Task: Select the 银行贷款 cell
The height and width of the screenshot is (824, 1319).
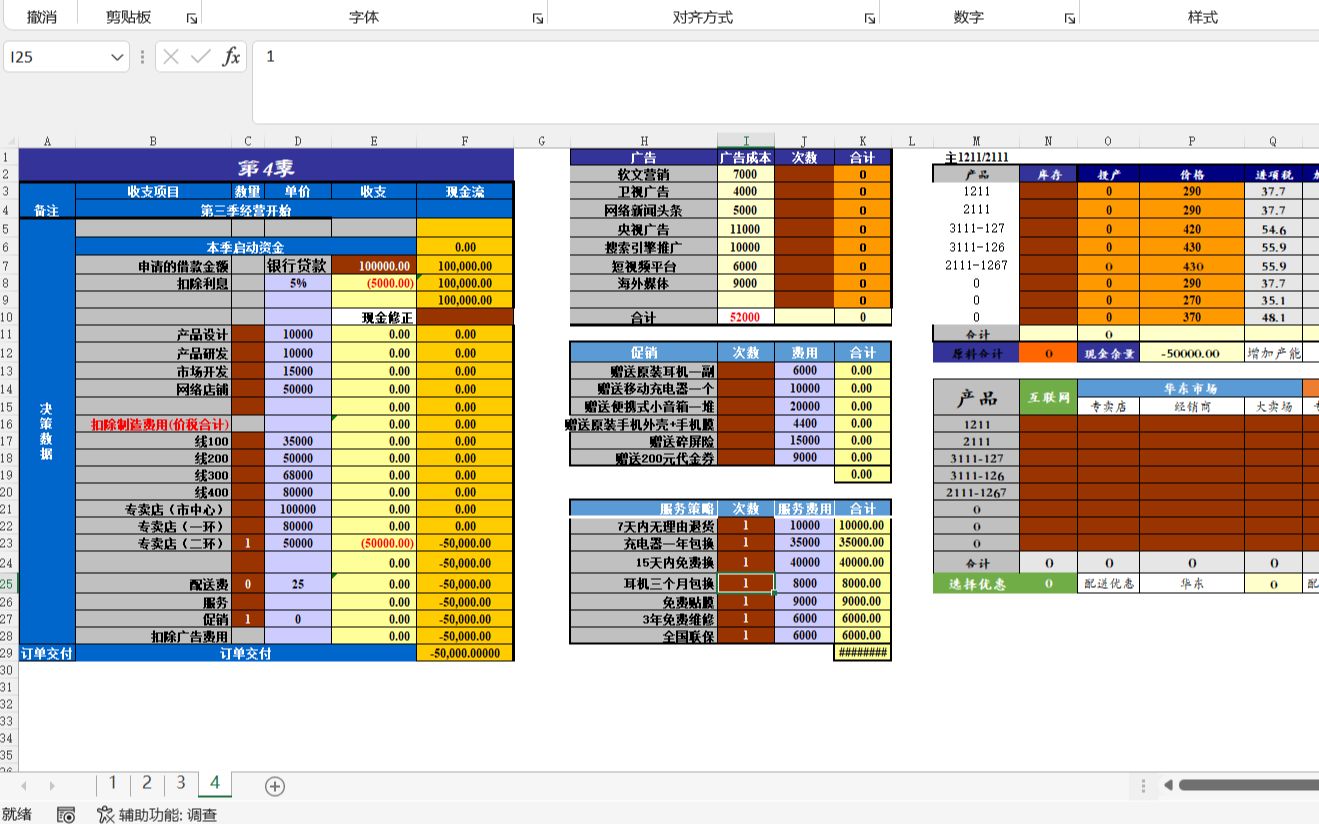Action: [x=298, y=266]
